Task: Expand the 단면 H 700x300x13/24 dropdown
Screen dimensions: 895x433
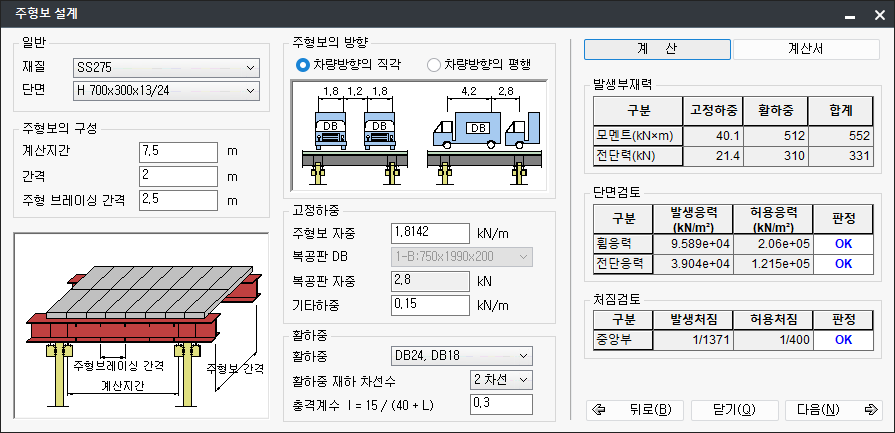Action: (166, 92)
